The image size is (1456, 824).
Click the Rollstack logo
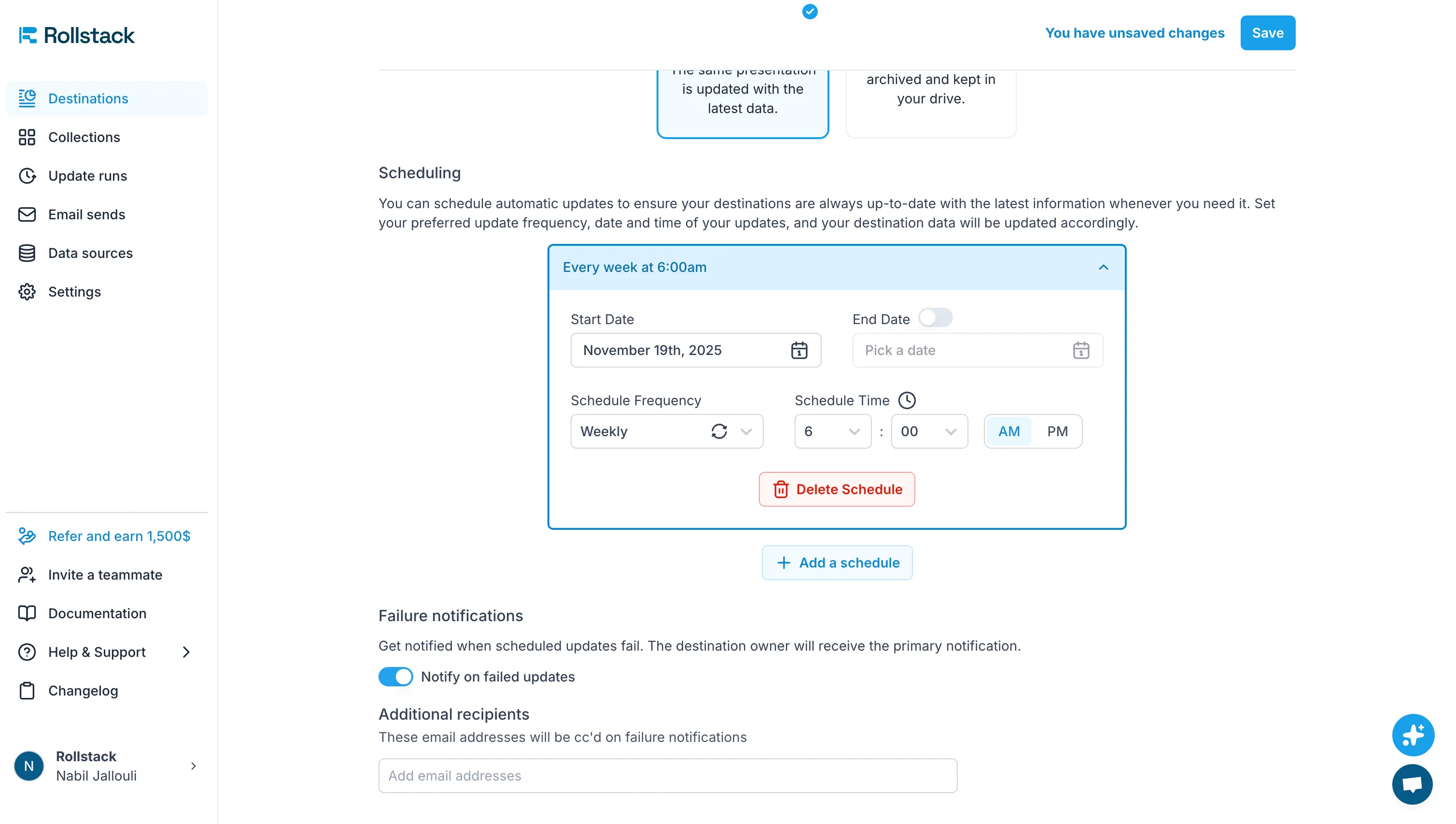[x=76, y=35]
